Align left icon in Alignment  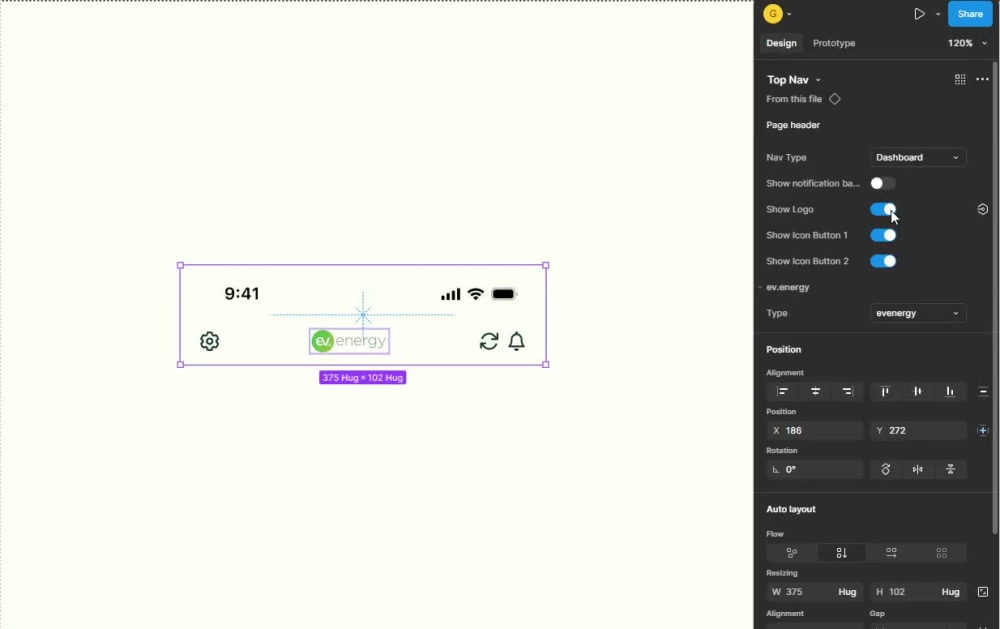(783, 391)
